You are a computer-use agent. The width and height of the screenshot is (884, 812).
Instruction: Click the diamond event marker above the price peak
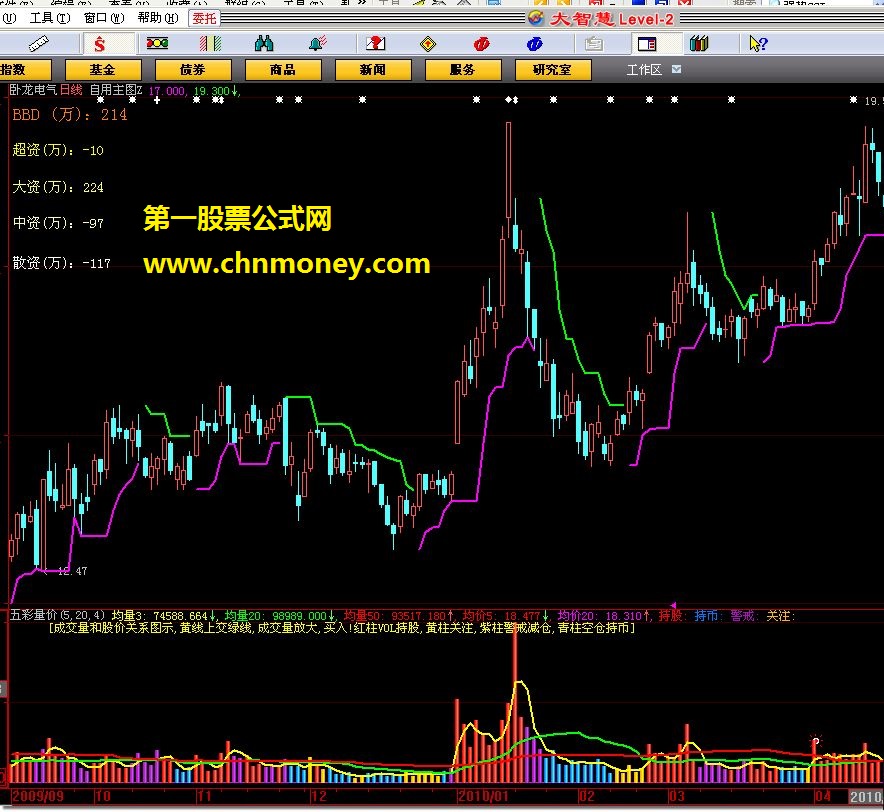coord(511,100)
